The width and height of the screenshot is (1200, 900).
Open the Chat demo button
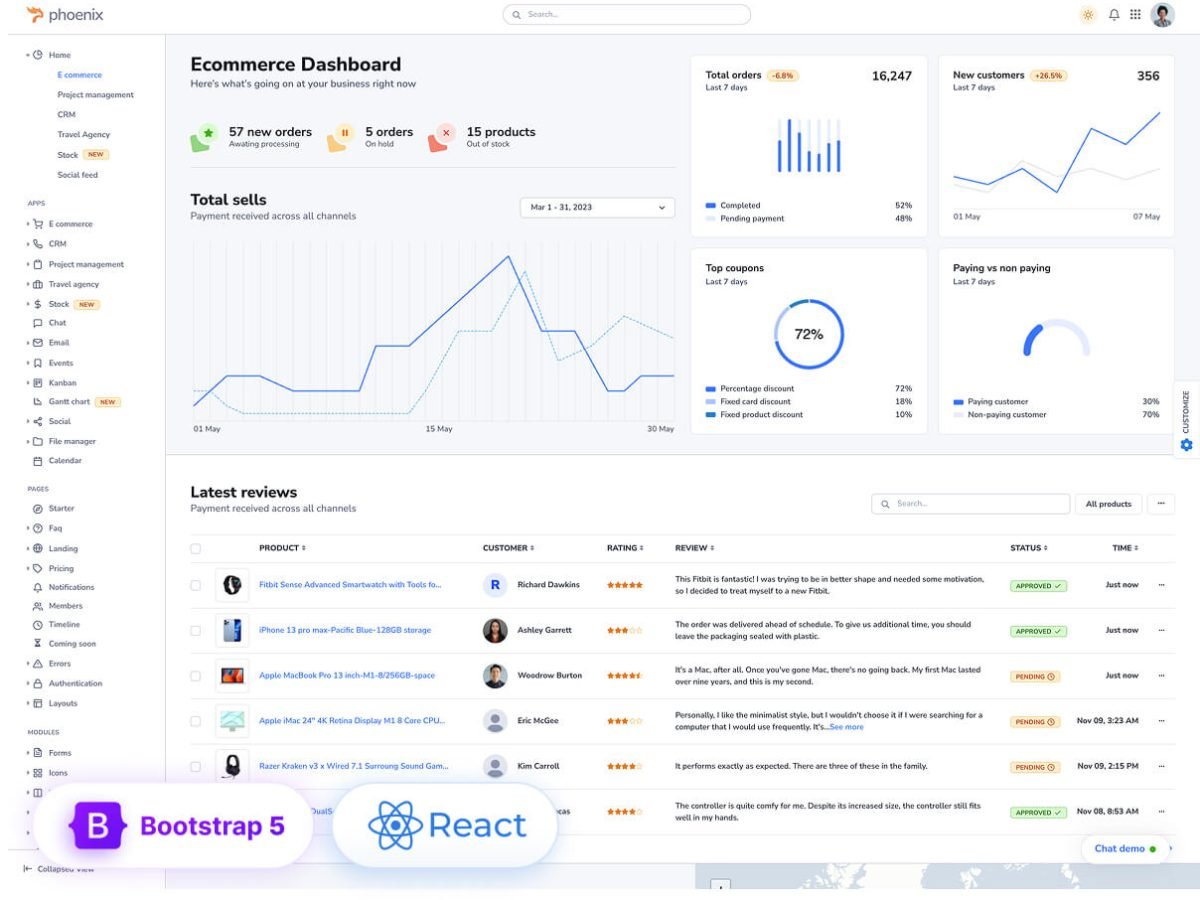coord(1125,849)
